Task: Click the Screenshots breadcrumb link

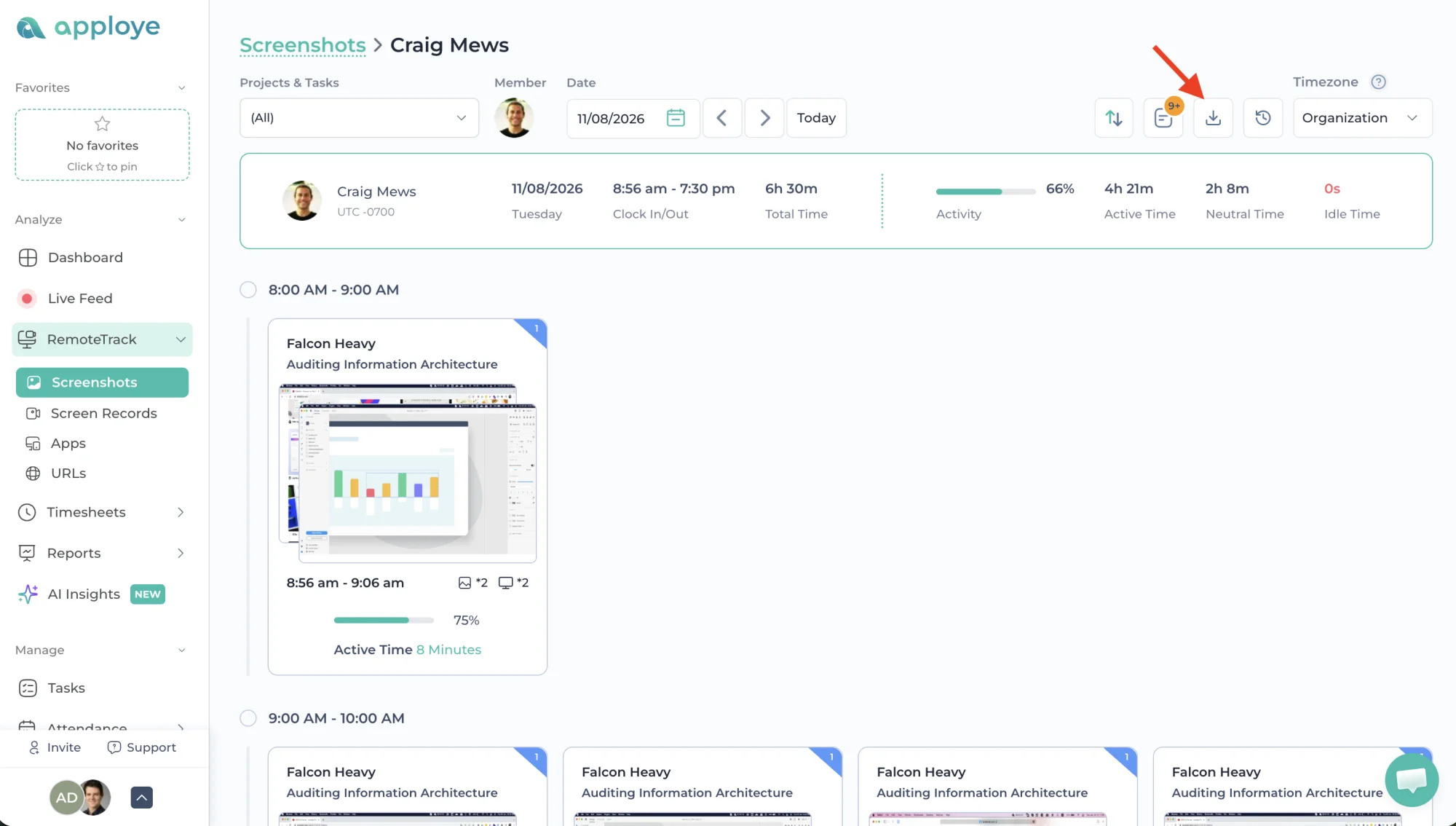Action: click(303, 45)
